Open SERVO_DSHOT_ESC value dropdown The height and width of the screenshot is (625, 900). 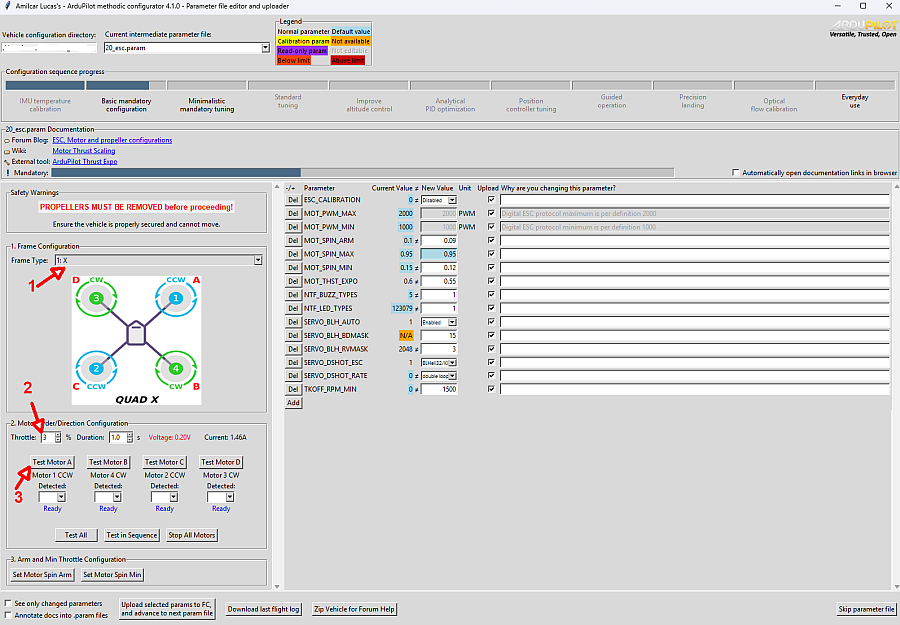[452, 363]
